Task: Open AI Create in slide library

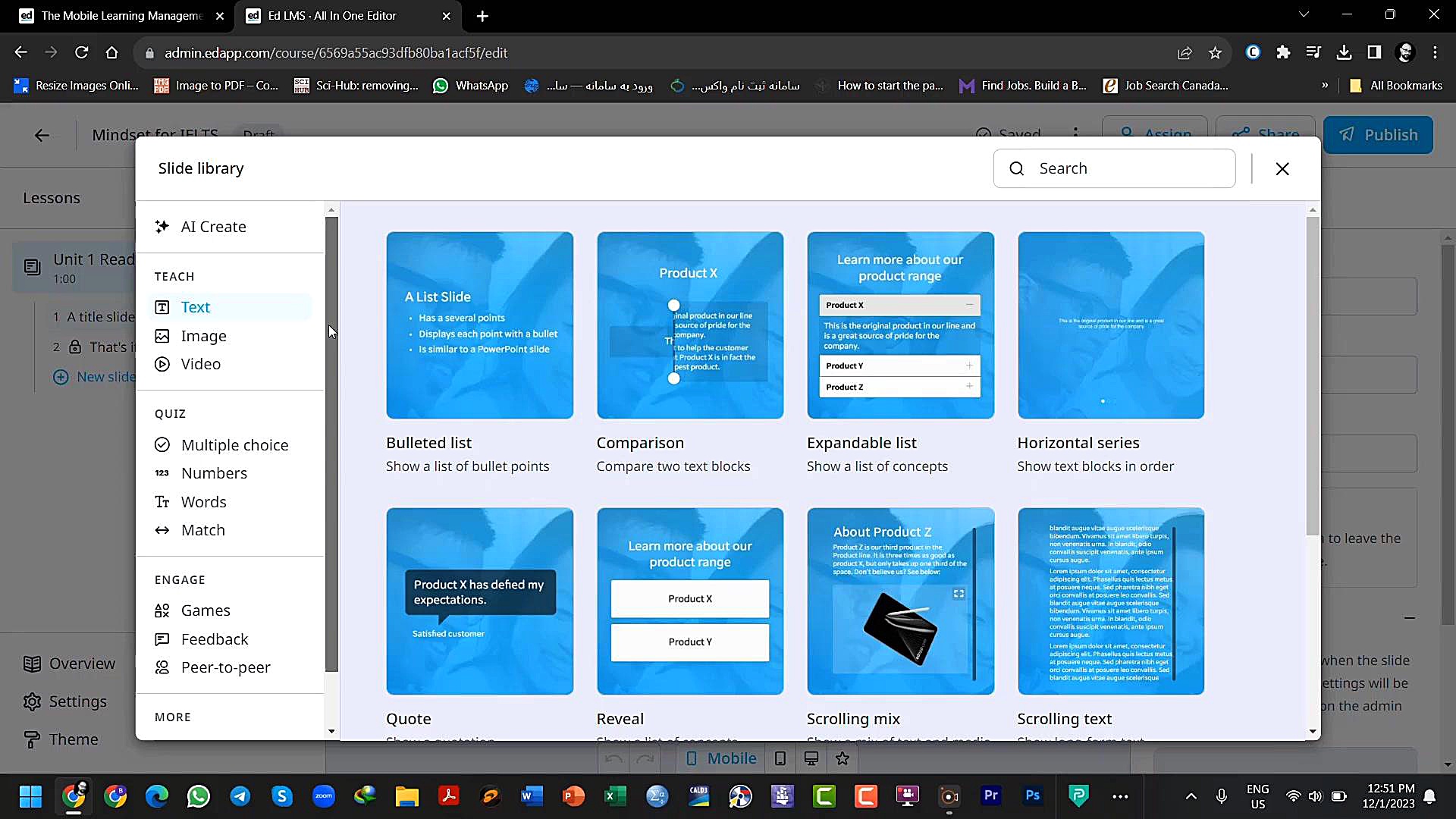Action: point(201,227)
